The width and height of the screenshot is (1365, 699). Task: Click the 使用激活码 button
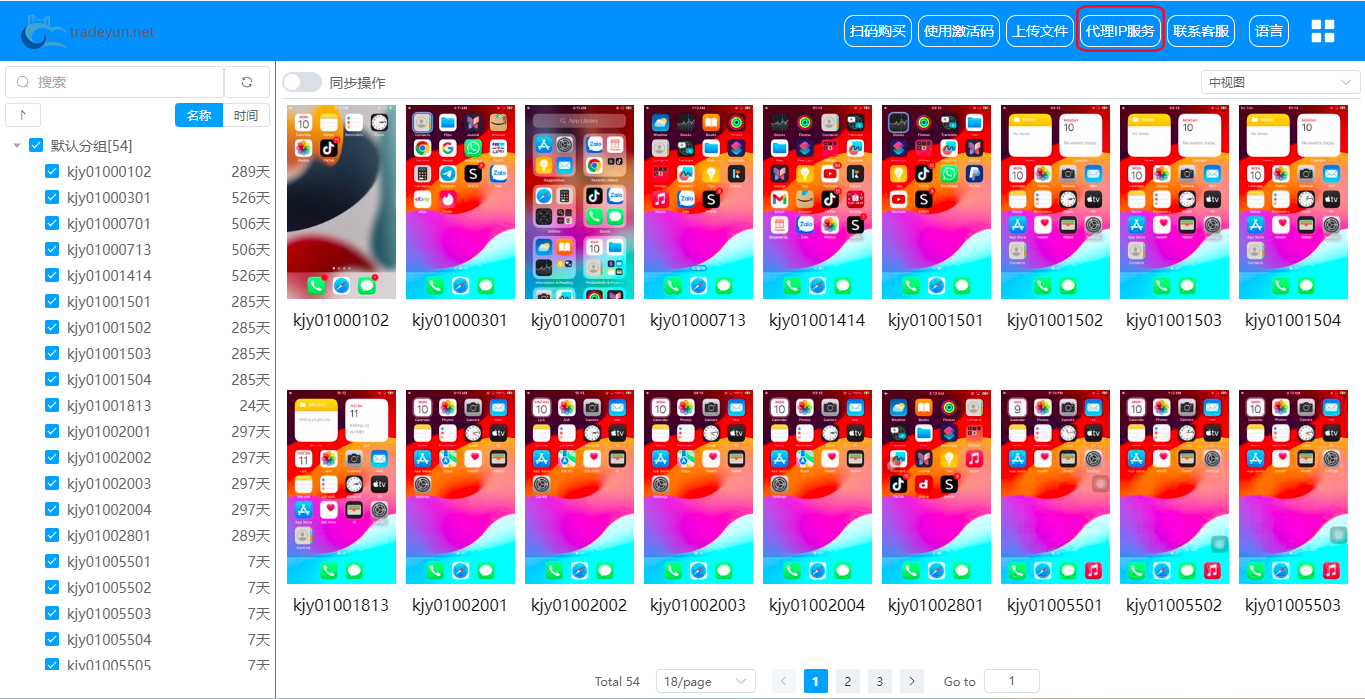(959, 31)
